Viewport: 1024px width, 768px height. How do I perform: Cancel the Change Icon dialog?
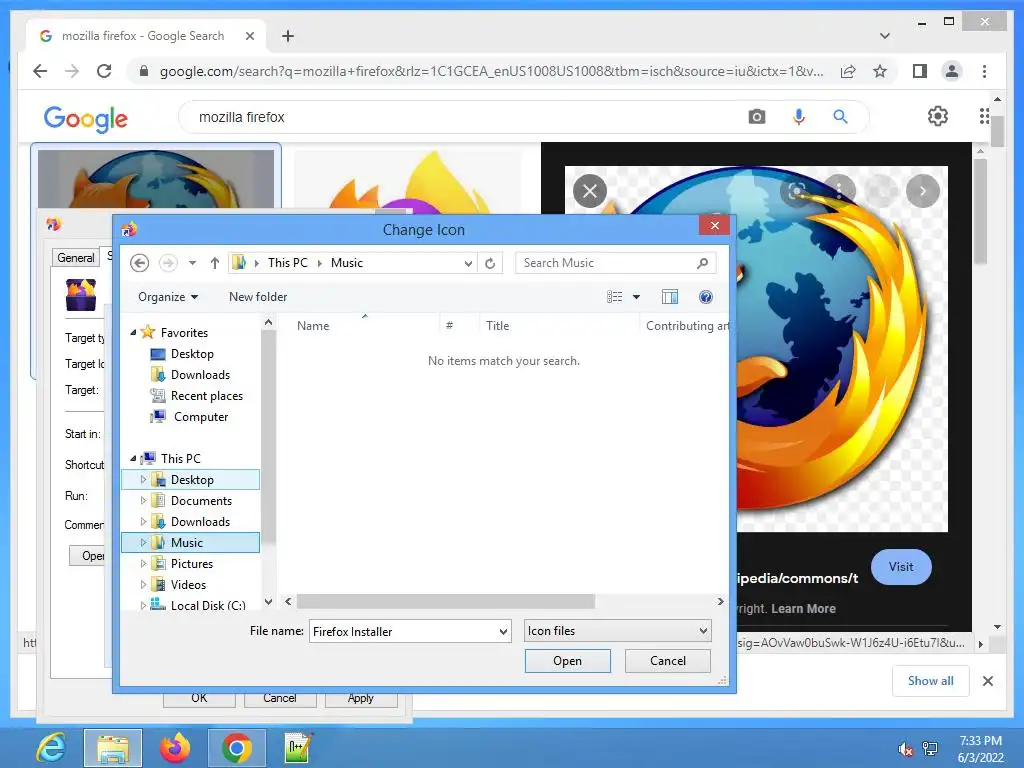click(667, 661)
